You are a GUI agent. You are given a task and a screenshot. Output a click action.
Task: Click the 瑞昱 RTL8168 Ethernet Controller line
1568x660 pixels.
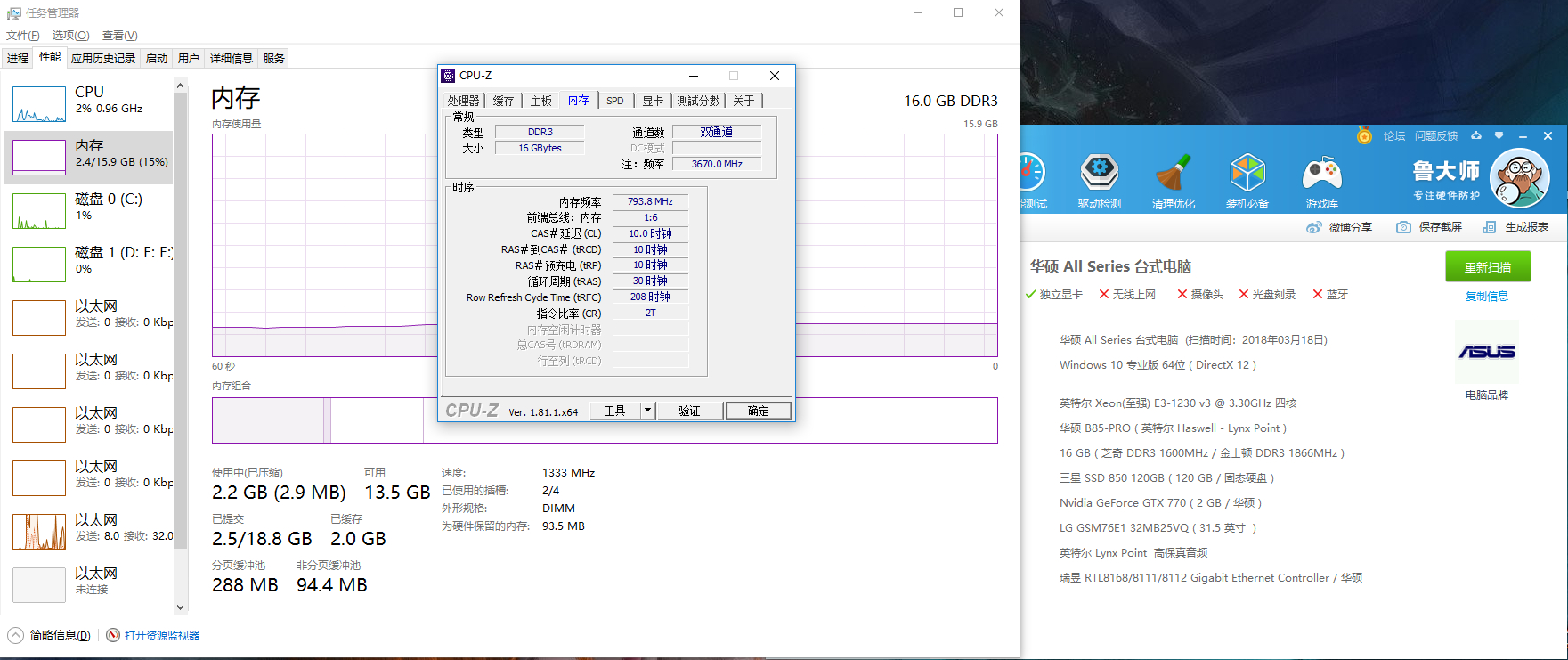[x=1211, y=578]
